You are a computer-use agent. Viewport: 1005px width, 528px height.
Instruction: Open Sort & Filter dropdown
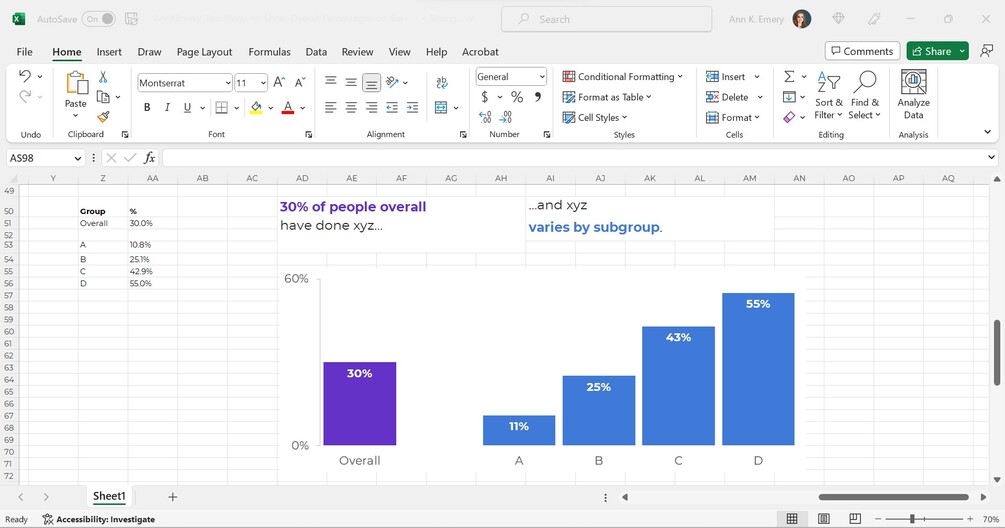tap(829, 95)
